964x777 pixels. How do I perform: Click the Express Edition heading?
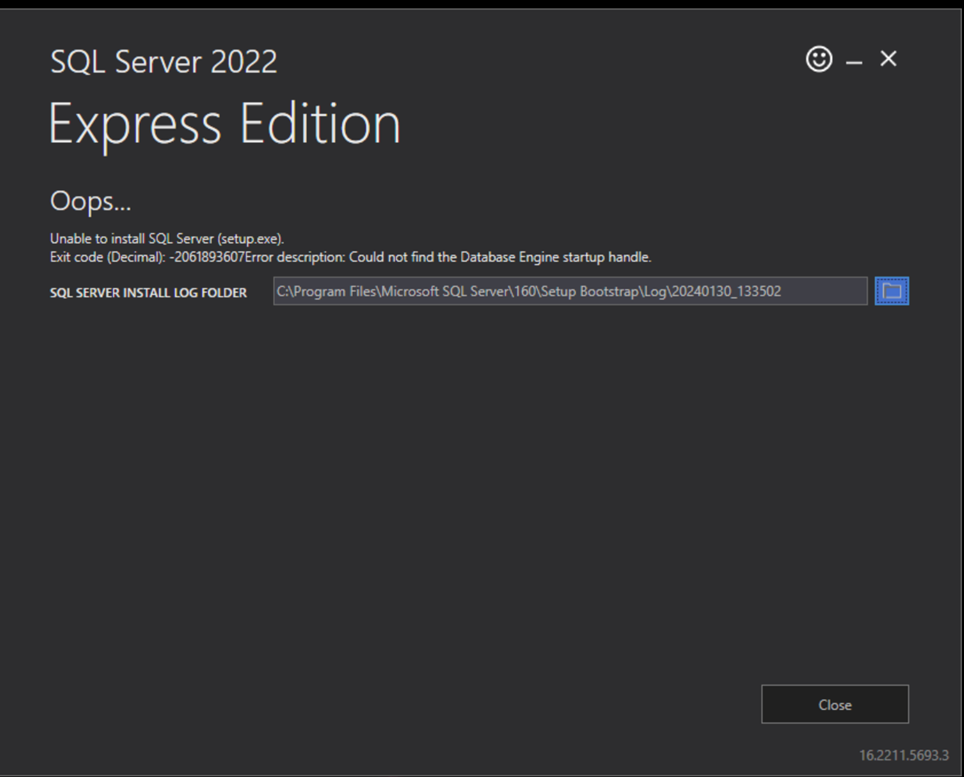[x=224, y=123]
